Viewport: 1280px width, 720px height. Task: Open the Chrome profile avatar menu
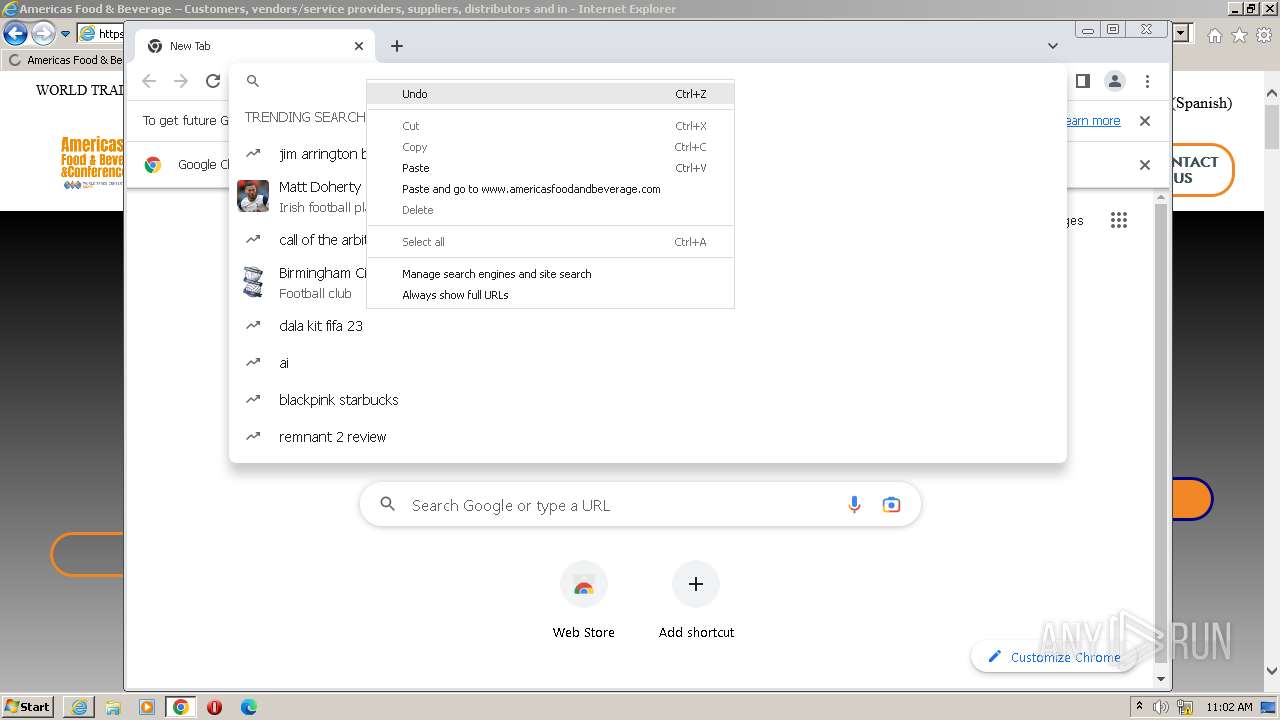1114,81
